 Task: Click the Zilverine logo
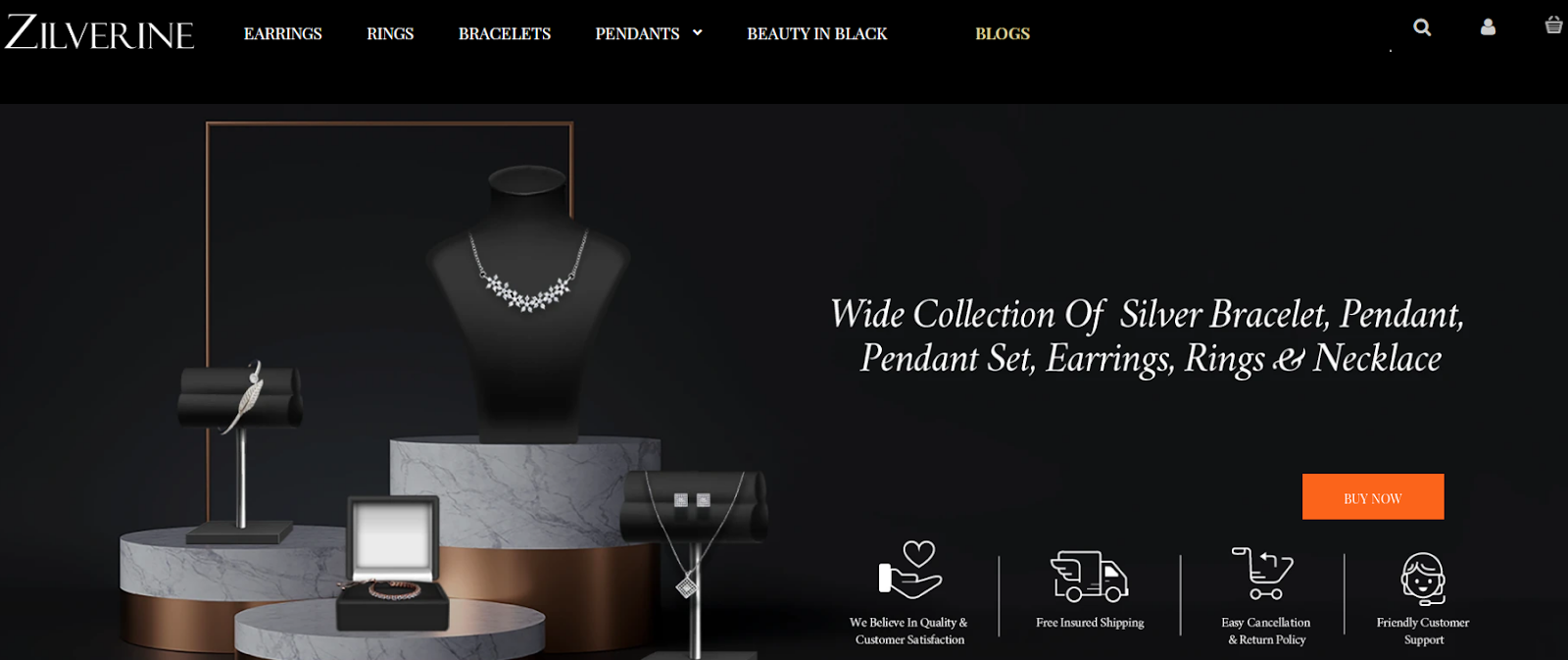coord(99,33)
